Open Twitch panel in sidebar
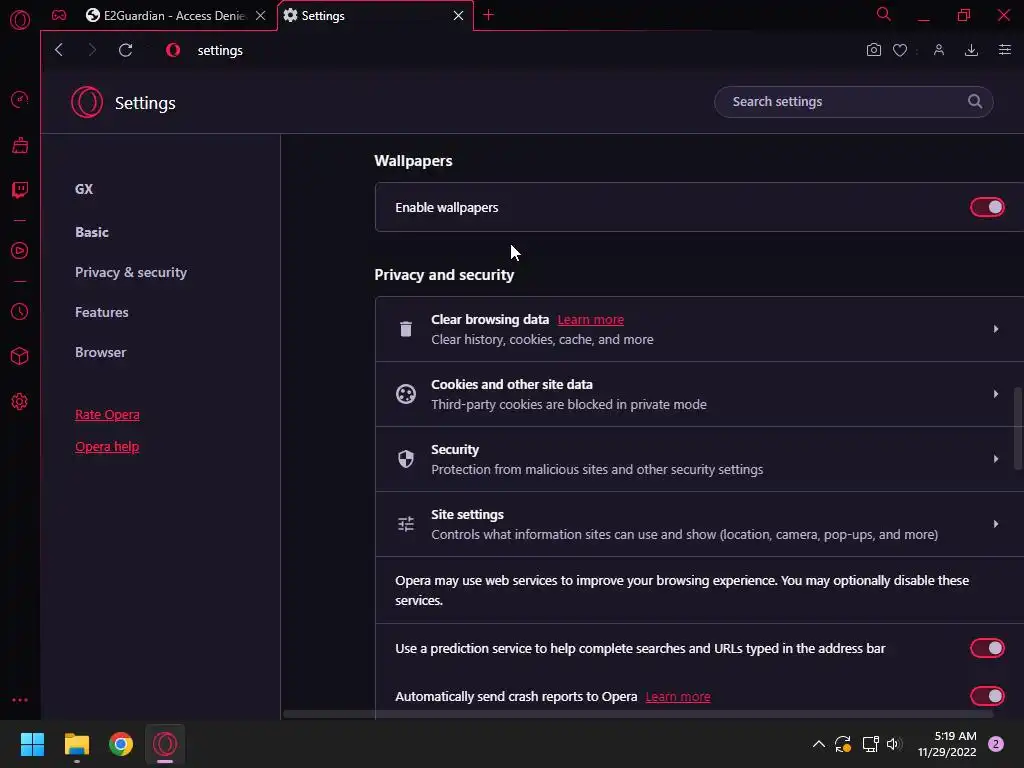The width and height of the screenshot is (1024, 768). (x=20, y=190)
